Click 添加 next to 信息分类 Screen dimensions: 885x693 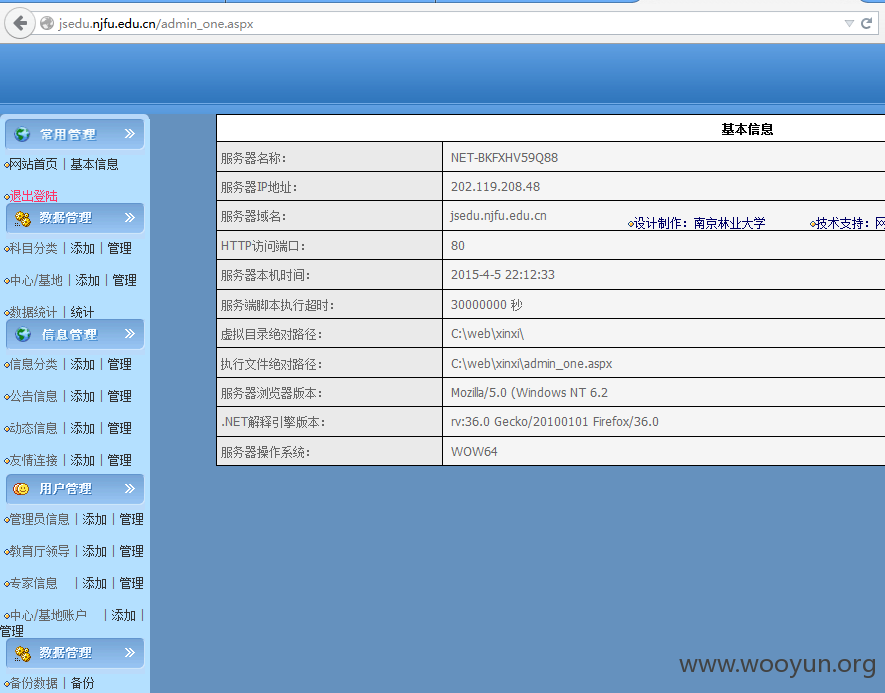tap(82, 365)
